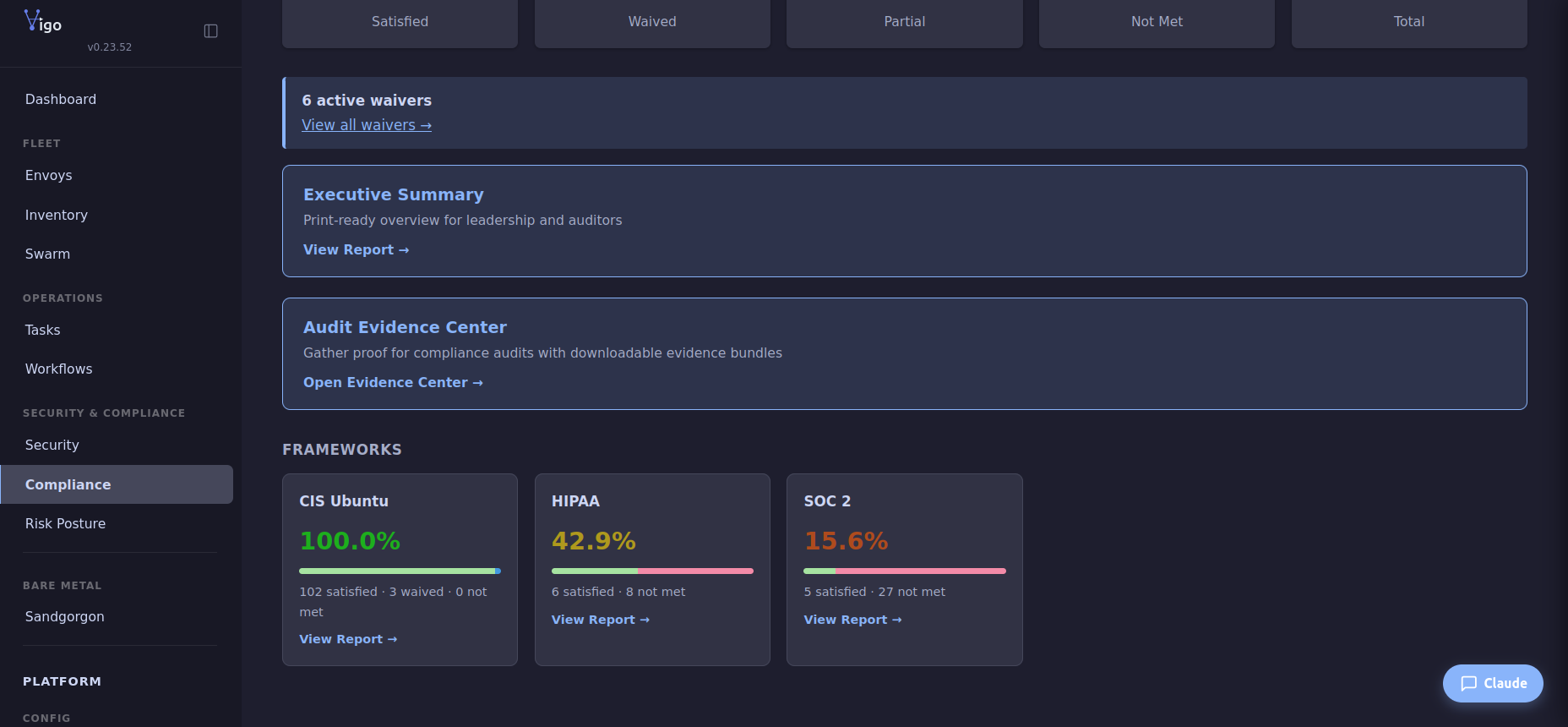Click the SOC 2 card title
The width and height of the screenshot is (1568, 727).
tap(827, 501)
